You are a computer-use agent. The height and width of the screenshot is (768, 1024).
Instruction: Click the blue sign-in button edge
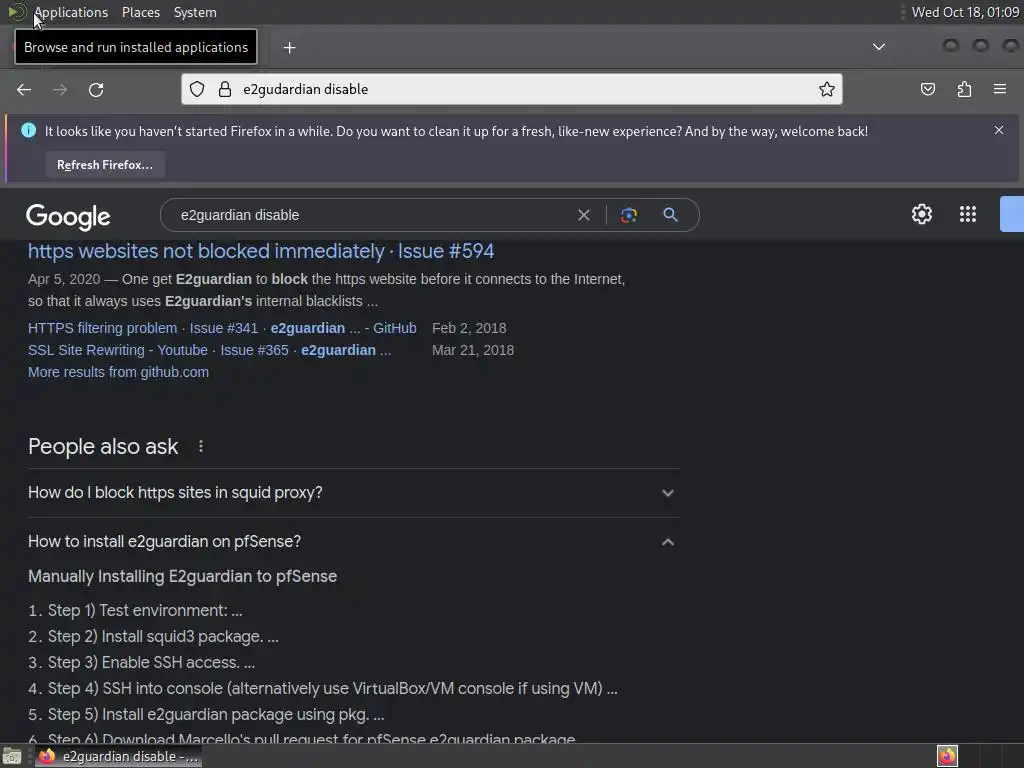(1012, 214)
